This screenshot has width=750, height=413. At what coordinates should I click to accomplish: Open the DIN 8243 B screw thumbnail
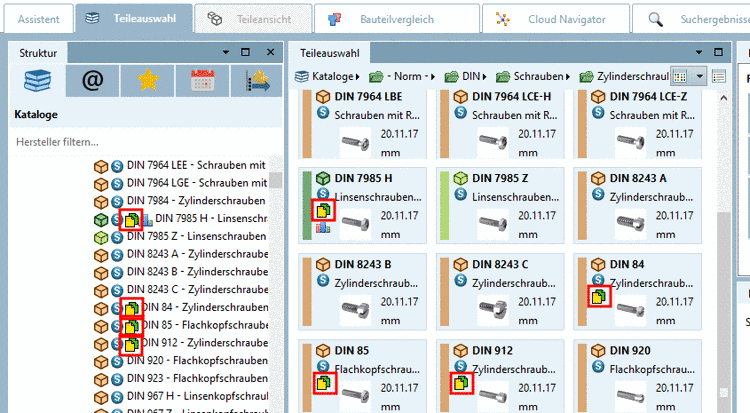[355, 309]
